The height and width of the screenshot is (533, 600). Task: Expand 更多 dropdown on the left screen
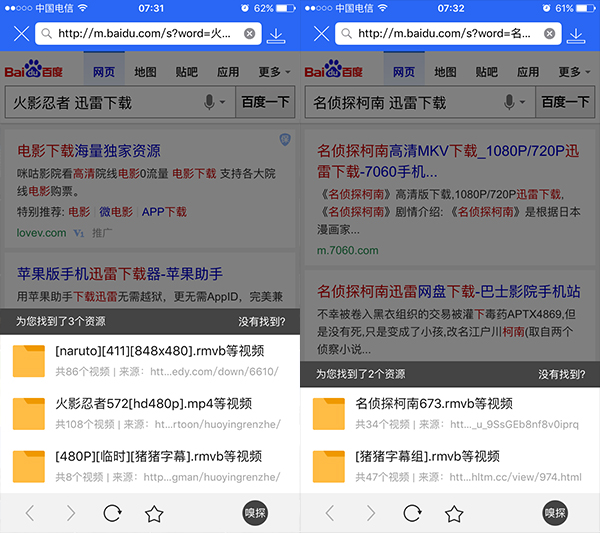pos(274,72)
